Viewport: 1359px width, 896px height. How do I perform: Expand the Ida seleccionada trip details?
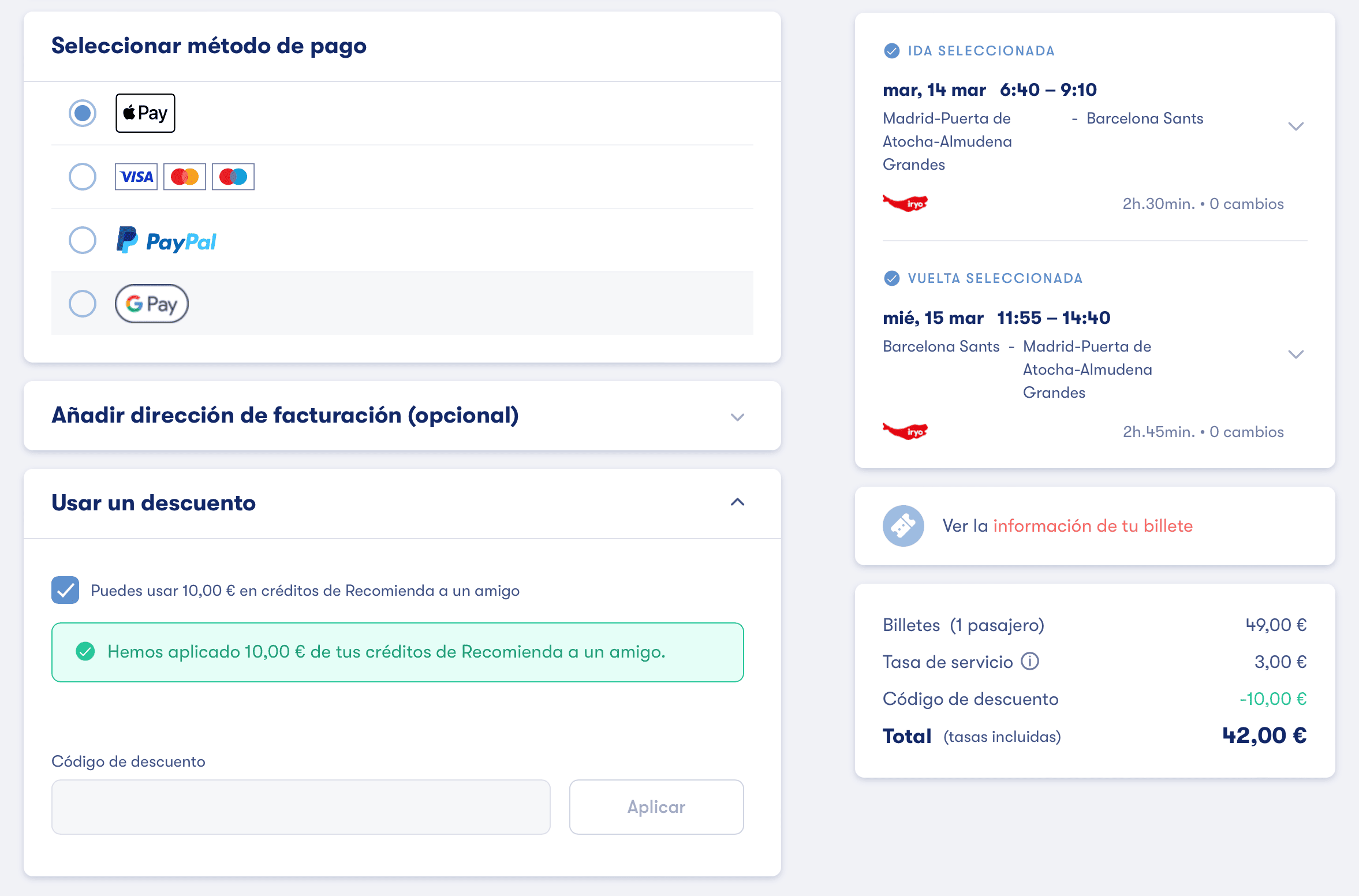pyautogui.click(x=1296, y=126)
